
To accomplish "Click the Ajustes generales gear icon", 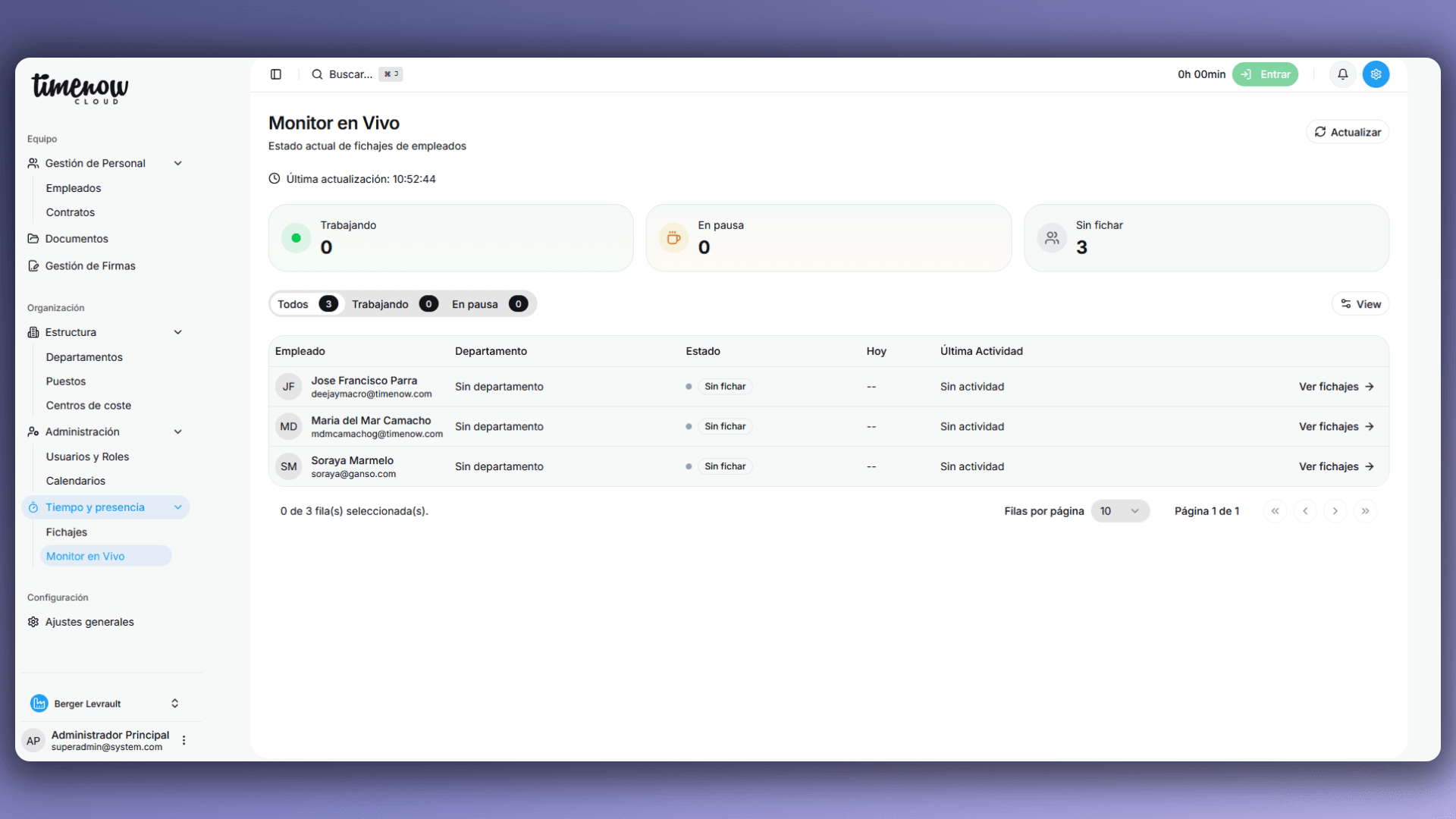I will click(33, 622).
